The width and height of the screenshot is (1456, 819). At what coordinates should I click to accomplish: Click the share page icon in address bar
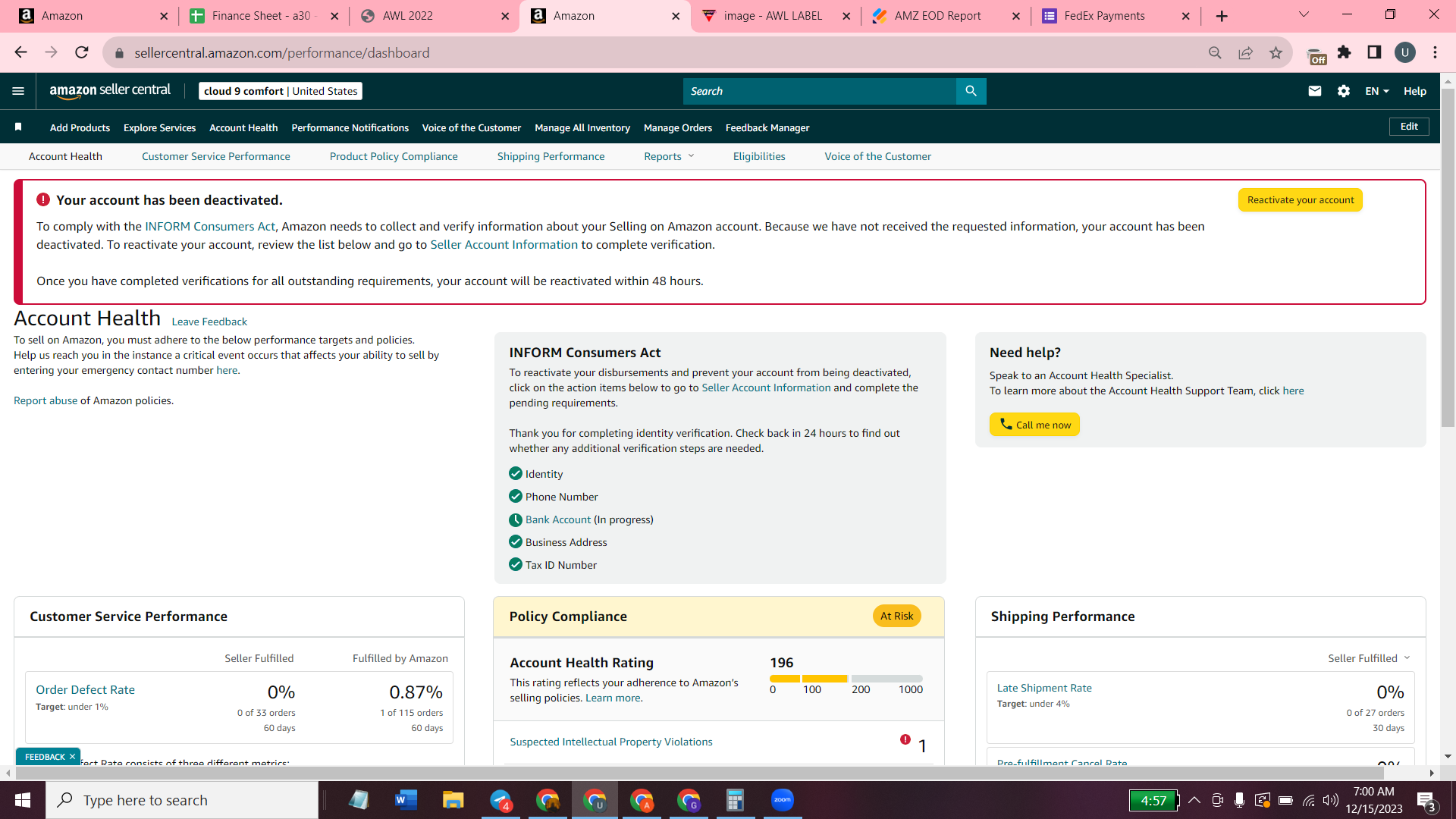pos(1245,52)
